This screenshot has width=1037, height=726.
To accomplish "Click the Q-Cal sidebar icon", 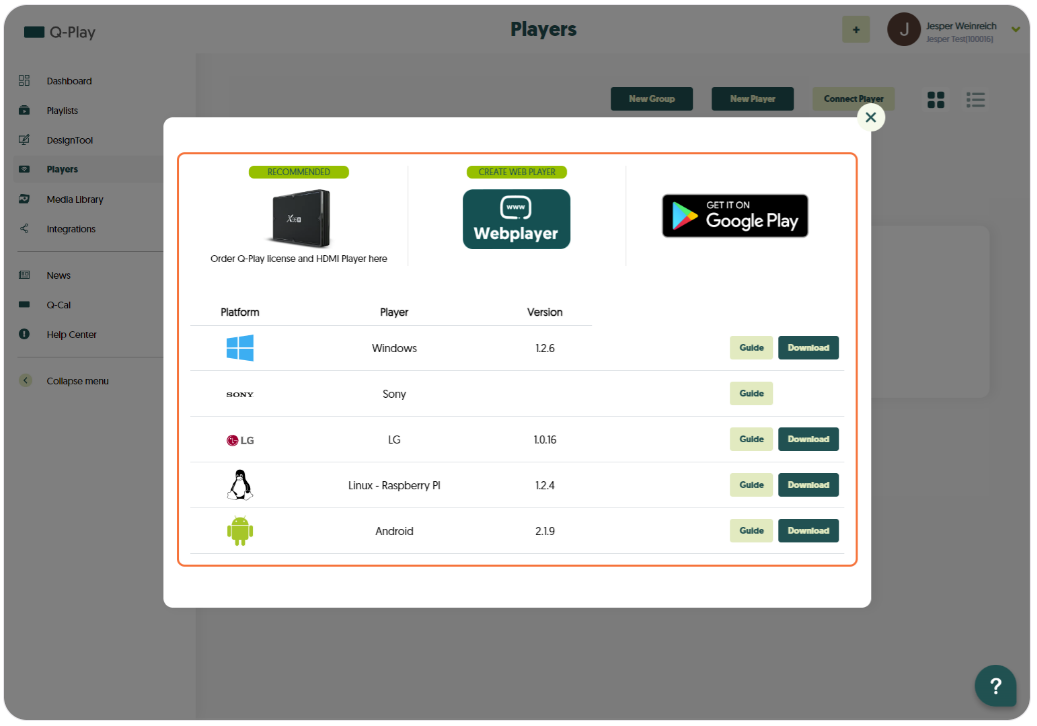I will (24, 305).
